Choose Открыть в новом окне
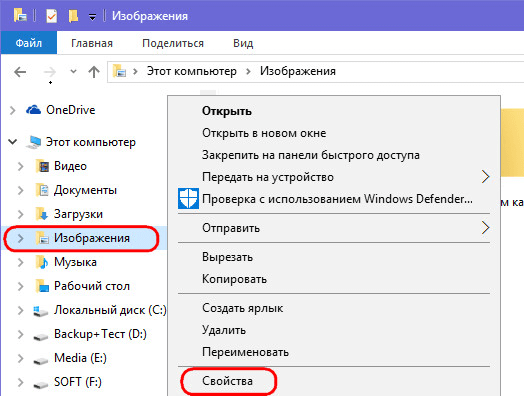This screenshot has height=396, width=524. (x=334, y=133)
